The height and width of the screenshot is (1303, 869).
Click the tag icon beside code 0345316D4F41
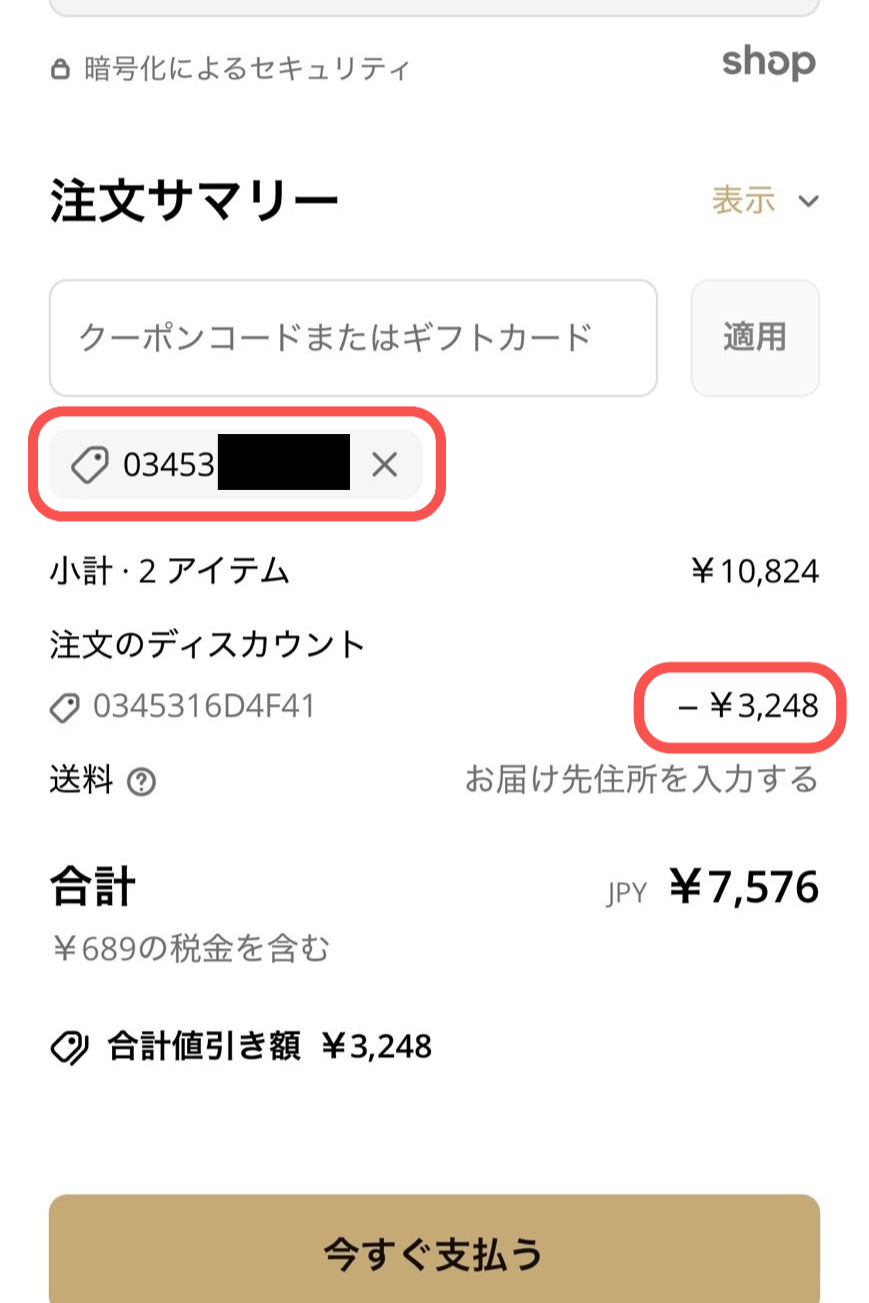tap(65, 708)
